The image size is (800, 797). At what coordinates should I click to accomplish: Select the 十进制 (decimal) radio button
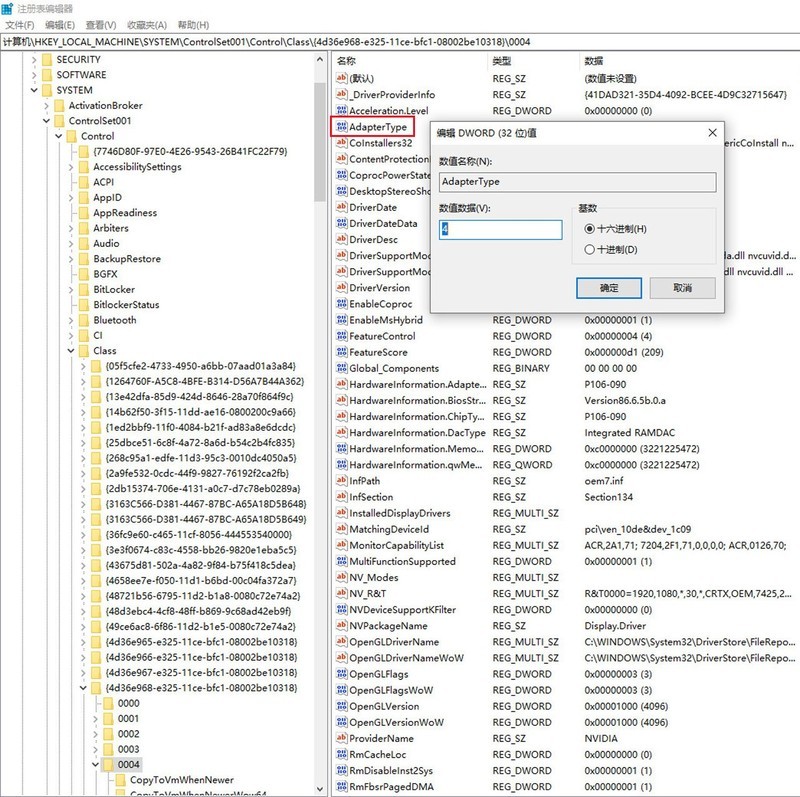(x=588, y=249)
